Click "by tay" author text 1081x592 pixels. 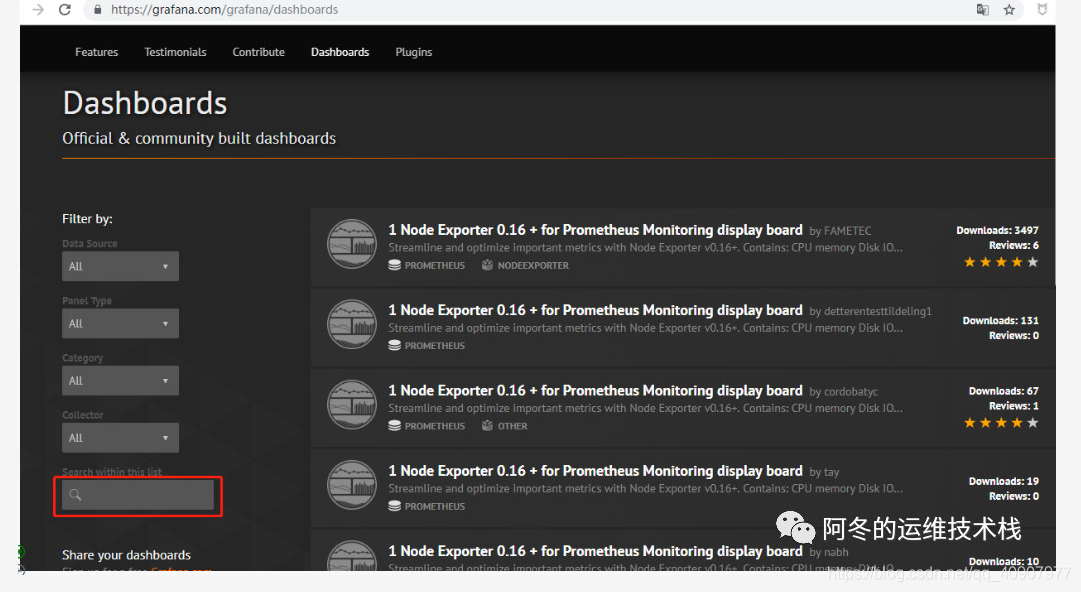point(824,472)
